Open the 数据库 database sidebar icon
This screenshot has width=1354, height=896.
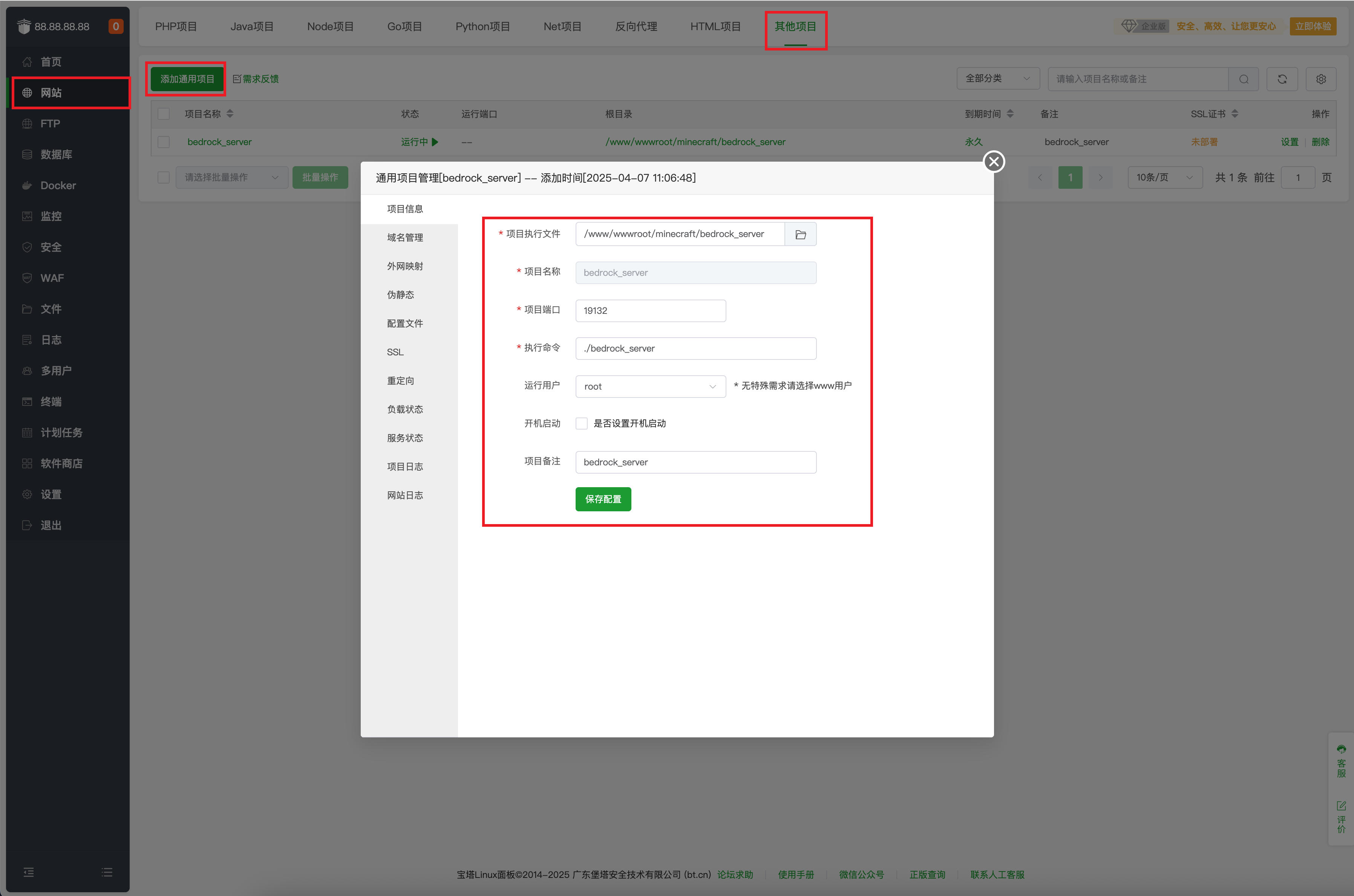(x=27, y=154)
